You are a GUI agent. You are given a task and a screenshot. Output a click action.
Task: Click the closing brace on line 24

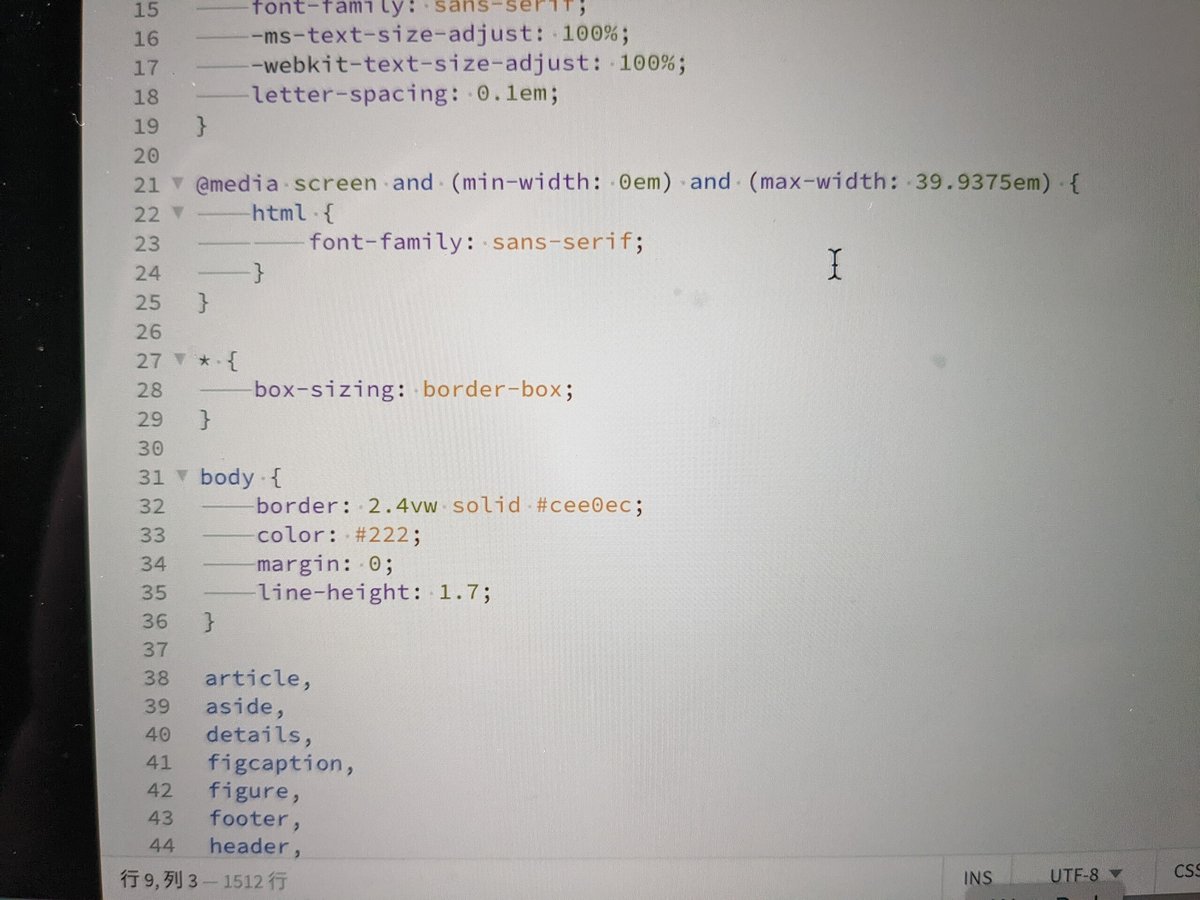(260, 272)
